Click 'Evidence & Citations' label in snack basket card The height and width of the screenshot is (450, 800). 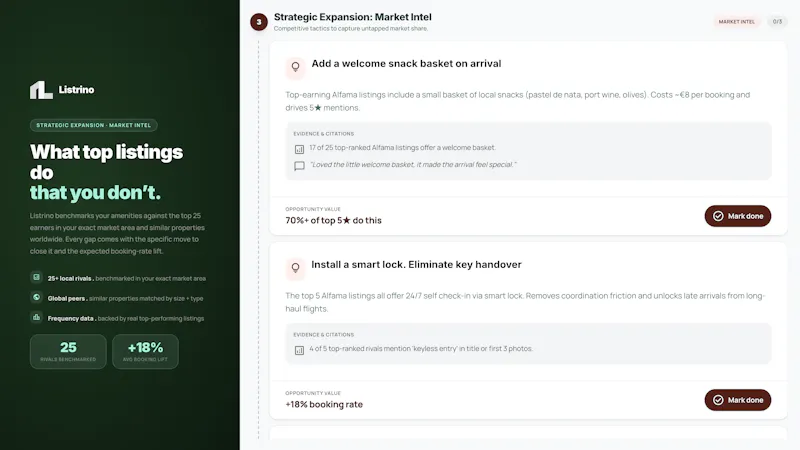click(x=323, y=134)
